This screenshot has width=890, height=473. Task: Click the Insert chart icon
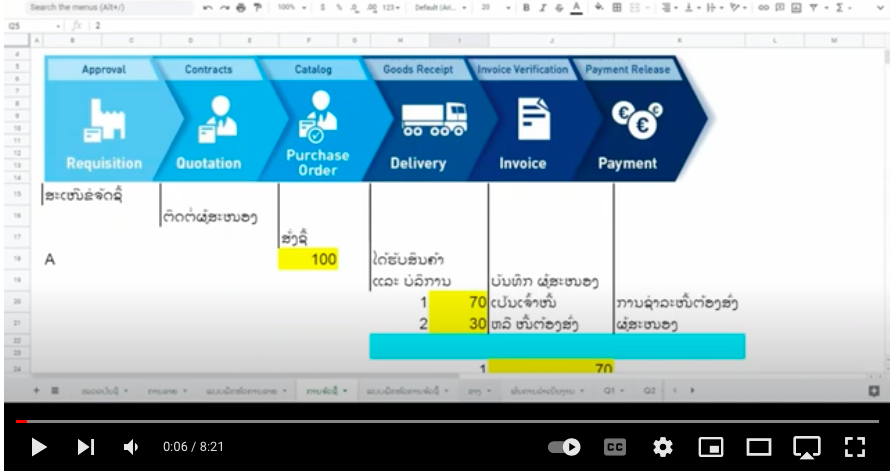pos(796,7)
